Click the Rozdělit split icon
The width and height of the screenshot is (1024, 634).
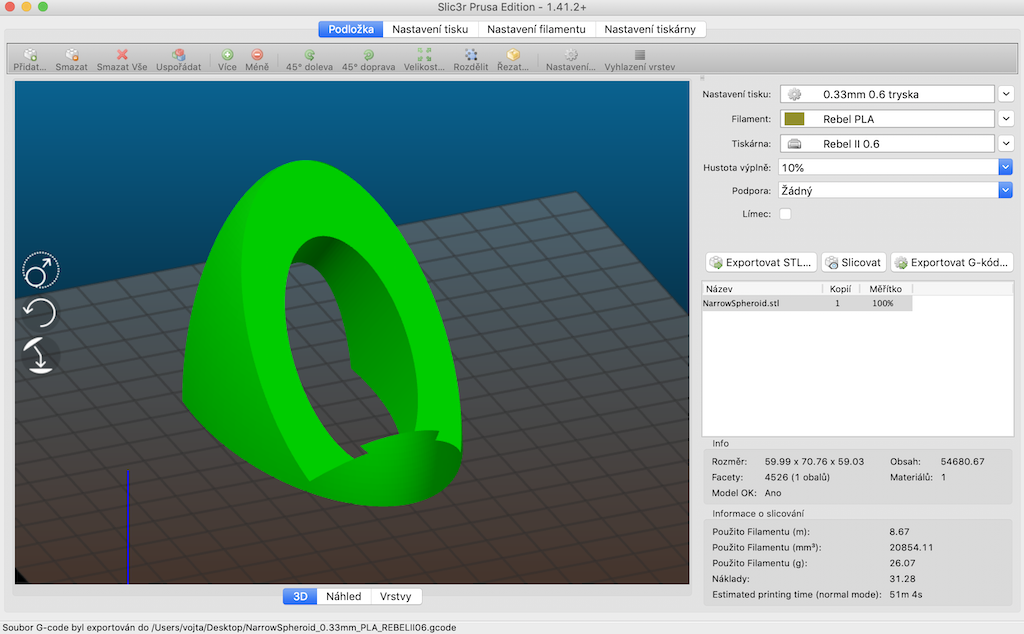(470, 56)
